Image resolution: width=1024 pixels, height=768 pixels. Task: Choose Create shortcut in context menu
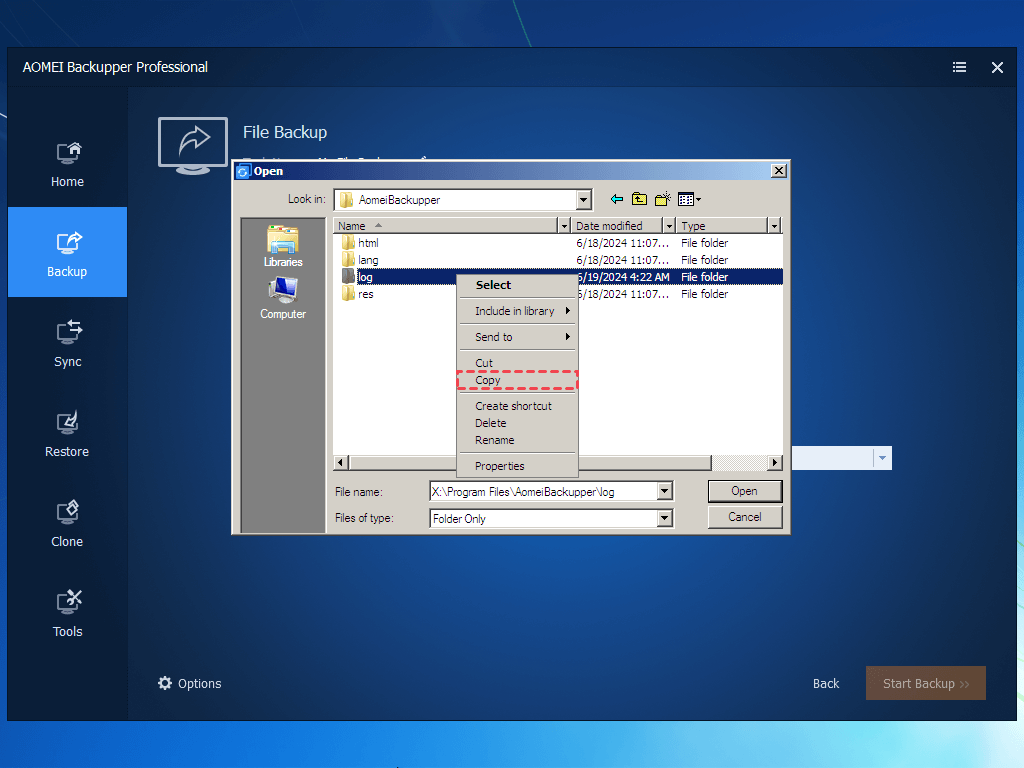[517, 406]
